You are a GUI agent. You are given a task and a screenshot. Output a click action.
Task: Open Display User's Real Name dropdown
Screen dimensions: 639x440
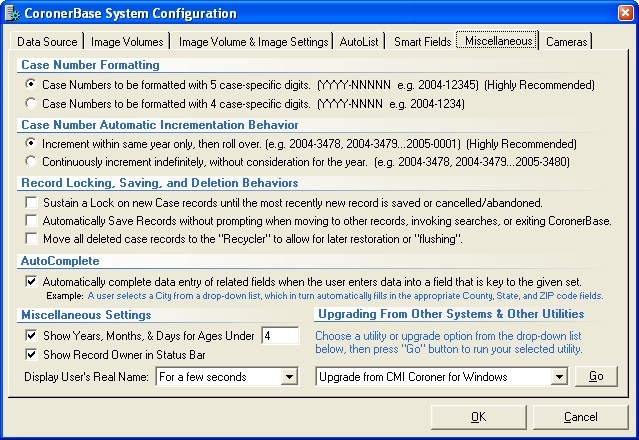pyautogui.click(x=289, y=376)
